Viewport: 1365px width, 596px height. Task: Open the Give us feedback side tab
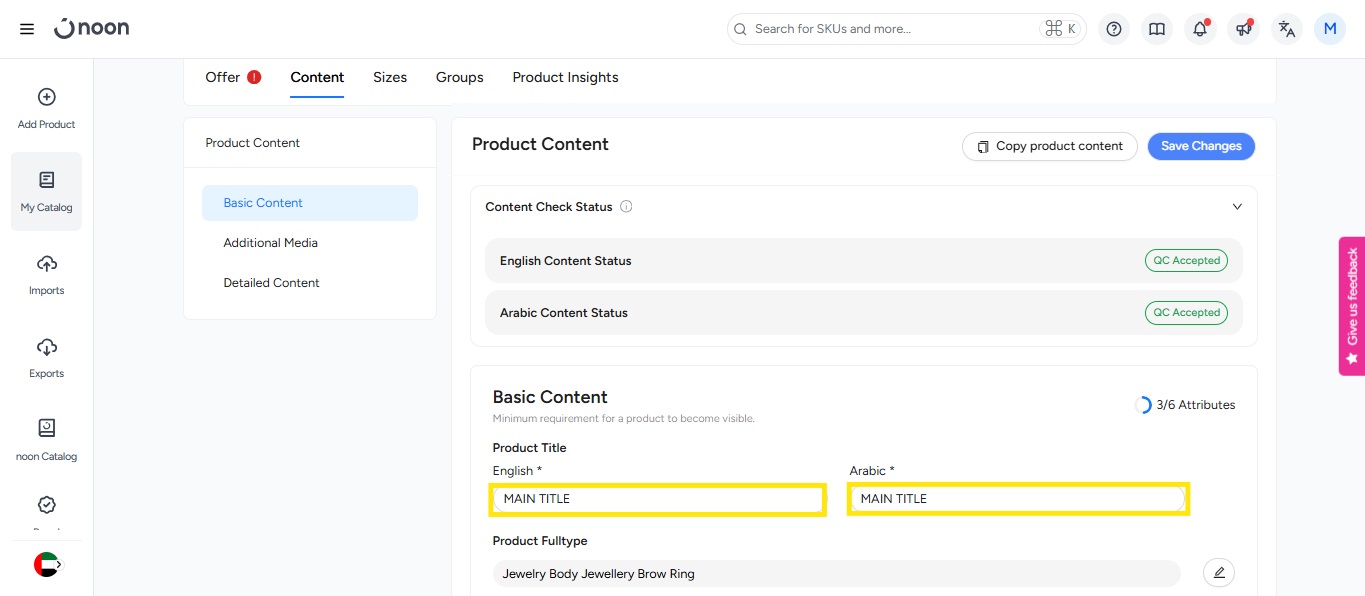click(1352, 305)
